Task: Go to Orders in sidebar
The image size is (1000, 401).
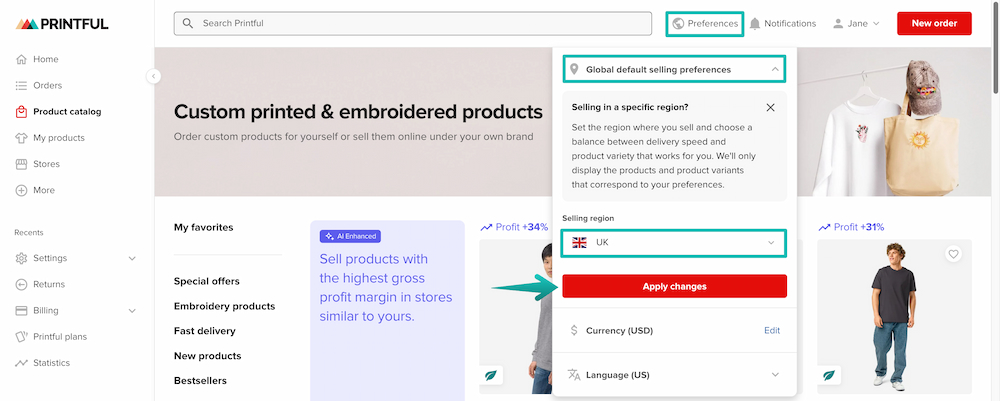Action: (47, 86)
